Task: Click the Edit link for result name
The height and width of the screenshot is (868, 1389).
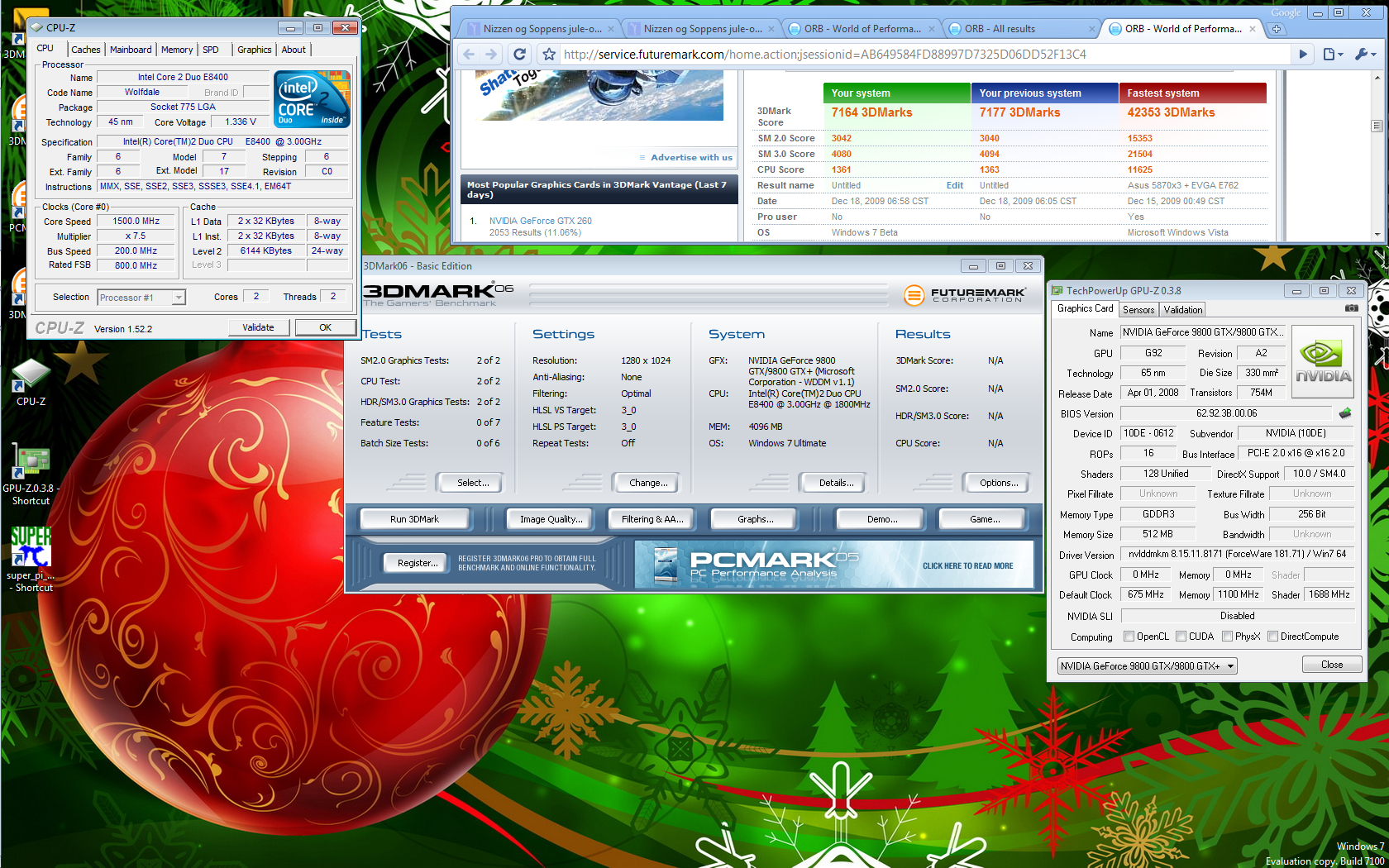Action: pyautogui.click(x=954, y=185)
